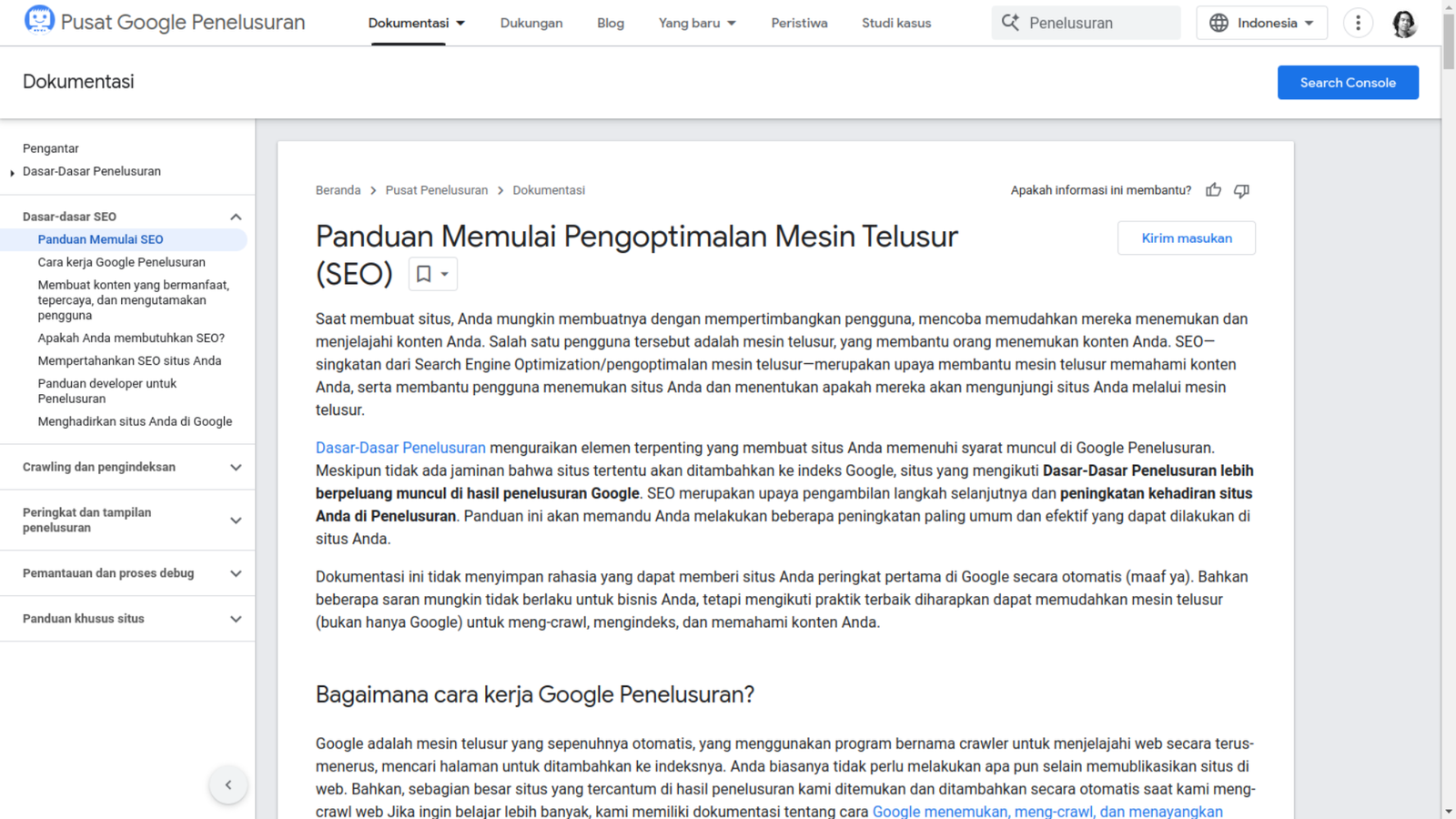This screenshot has height=819, width=1456.
Task: Expand Pemantauan dan proses debug section
Action: point(236,573)
